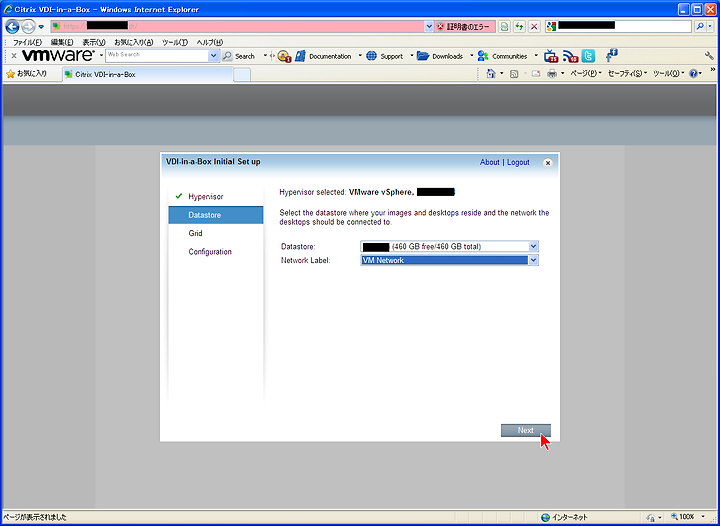Click the Facebook icon on VMware toolbar
Viewport: 720px width, 526px height.
(x=611, y=56)
